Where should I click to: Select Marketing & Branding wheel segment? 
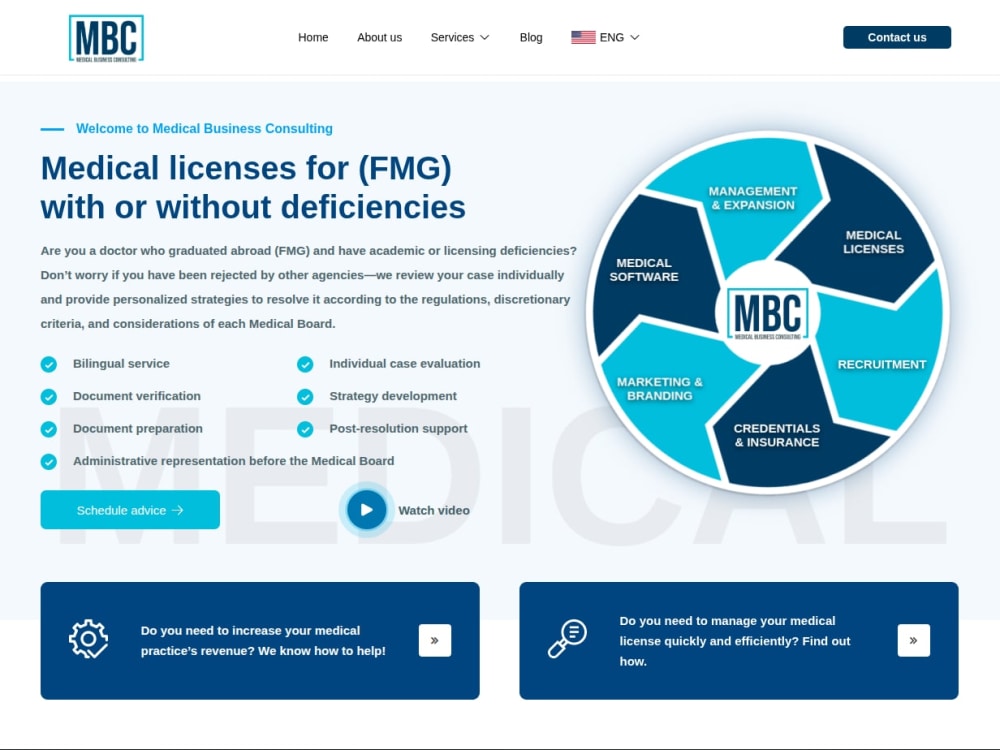click(x=659, y=388)
